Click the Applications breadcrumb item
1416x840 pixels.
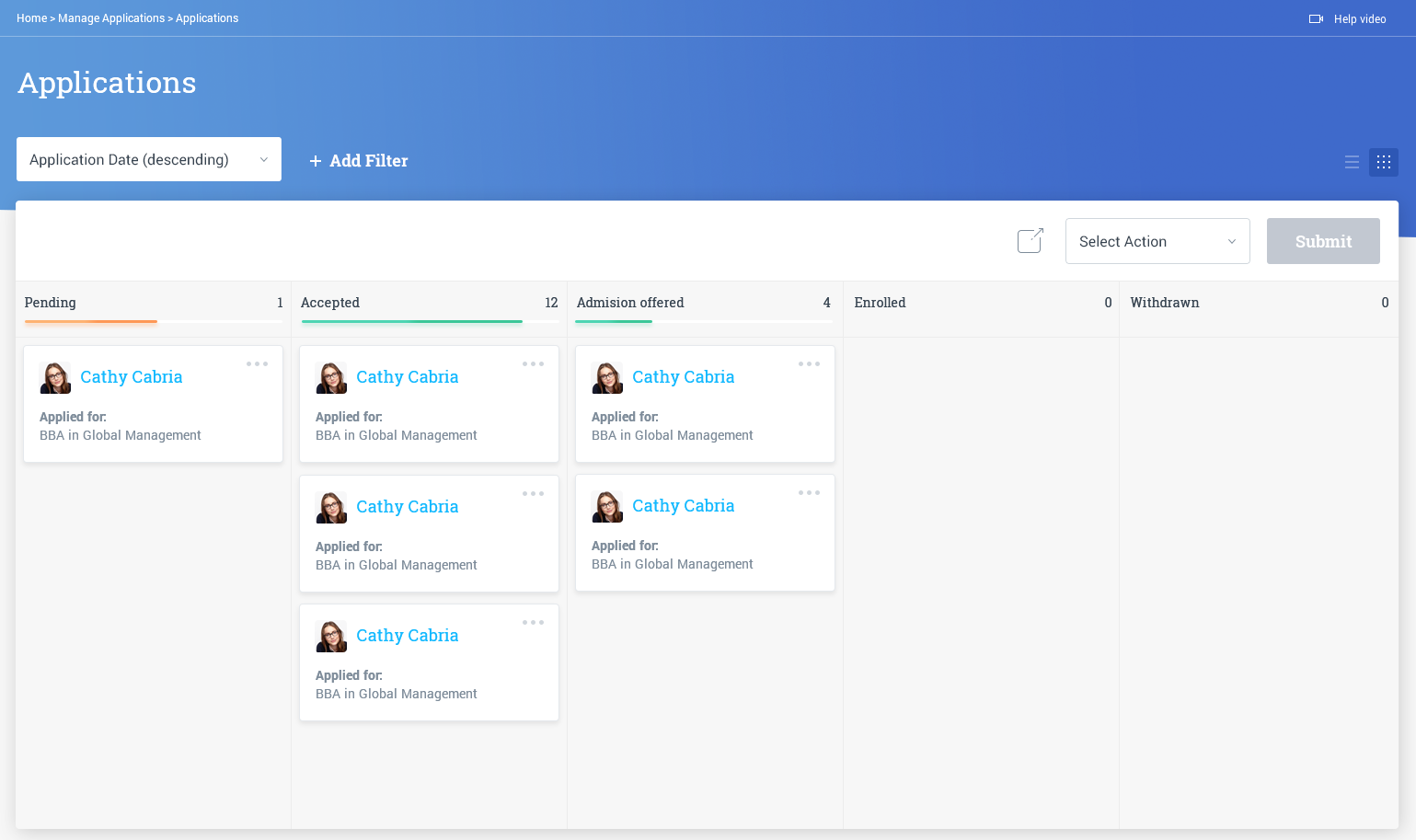click(x=207, y=18)
